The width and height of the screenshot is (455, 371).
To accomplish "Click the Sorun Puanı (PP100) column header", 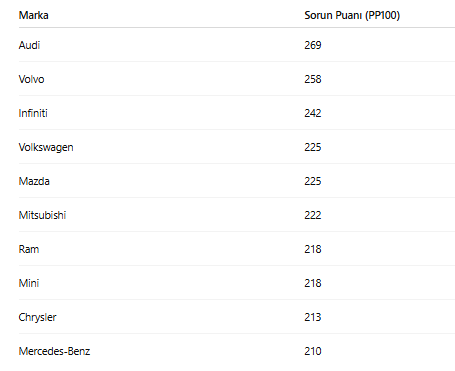I will click(352, 15).
